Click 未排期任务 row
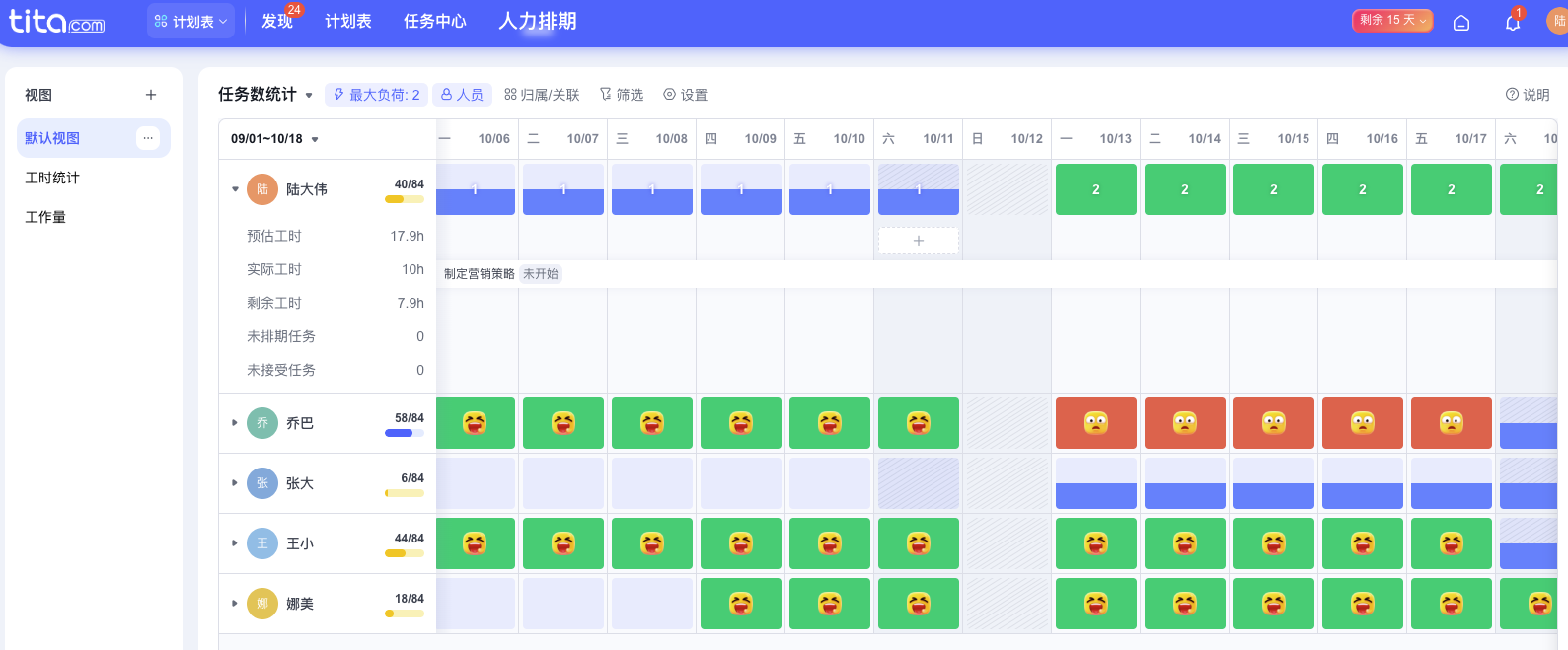This screenshot has width=1568, height=650. [x=336, y=336]
